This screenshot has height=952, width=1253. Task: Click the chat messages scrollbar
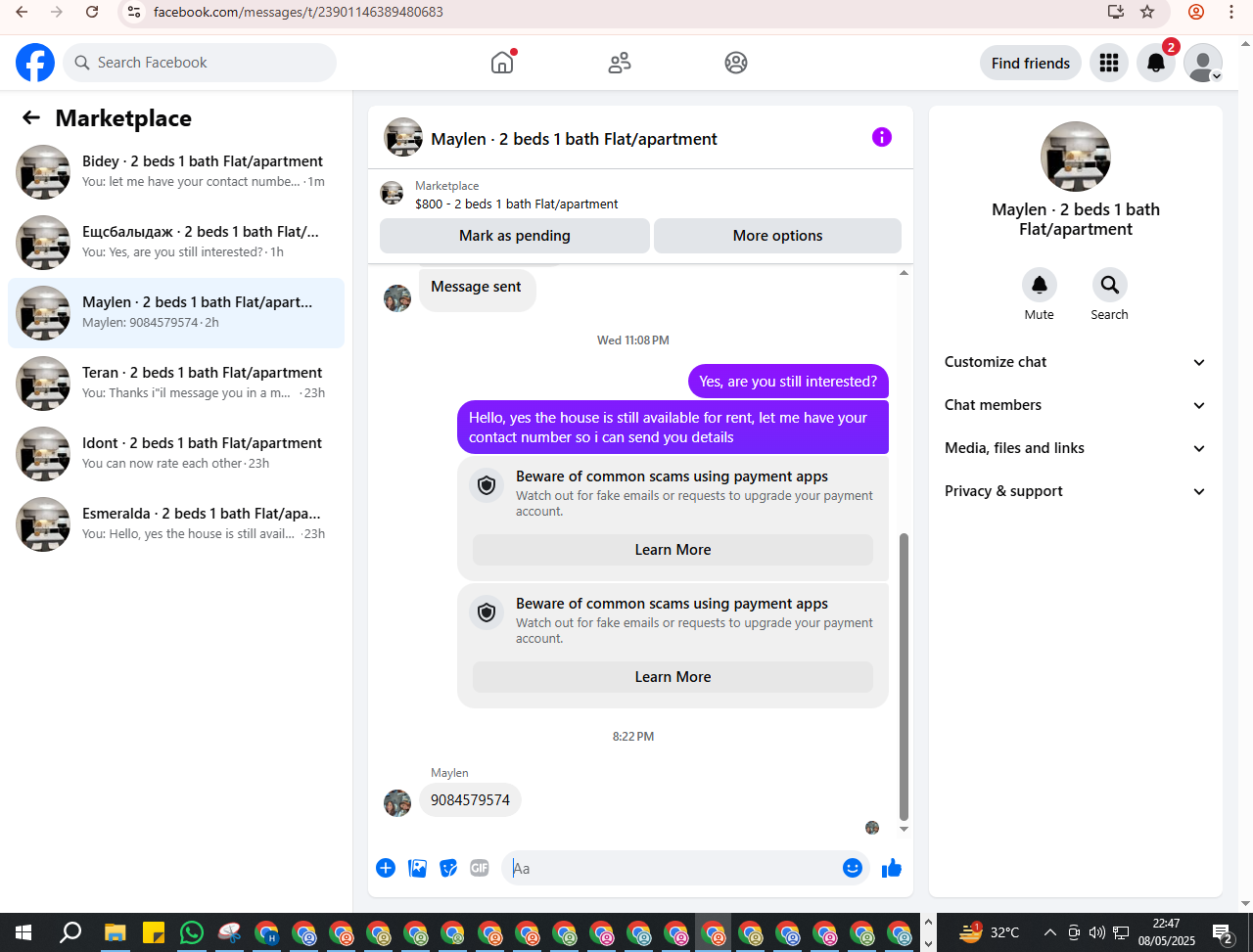pyautogui.click(x=904, y=677)
